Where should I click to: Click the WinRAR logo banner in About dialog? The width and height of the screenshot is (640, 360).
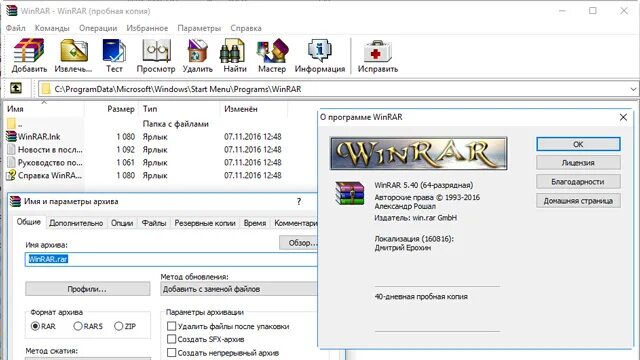tap(418, 153)
